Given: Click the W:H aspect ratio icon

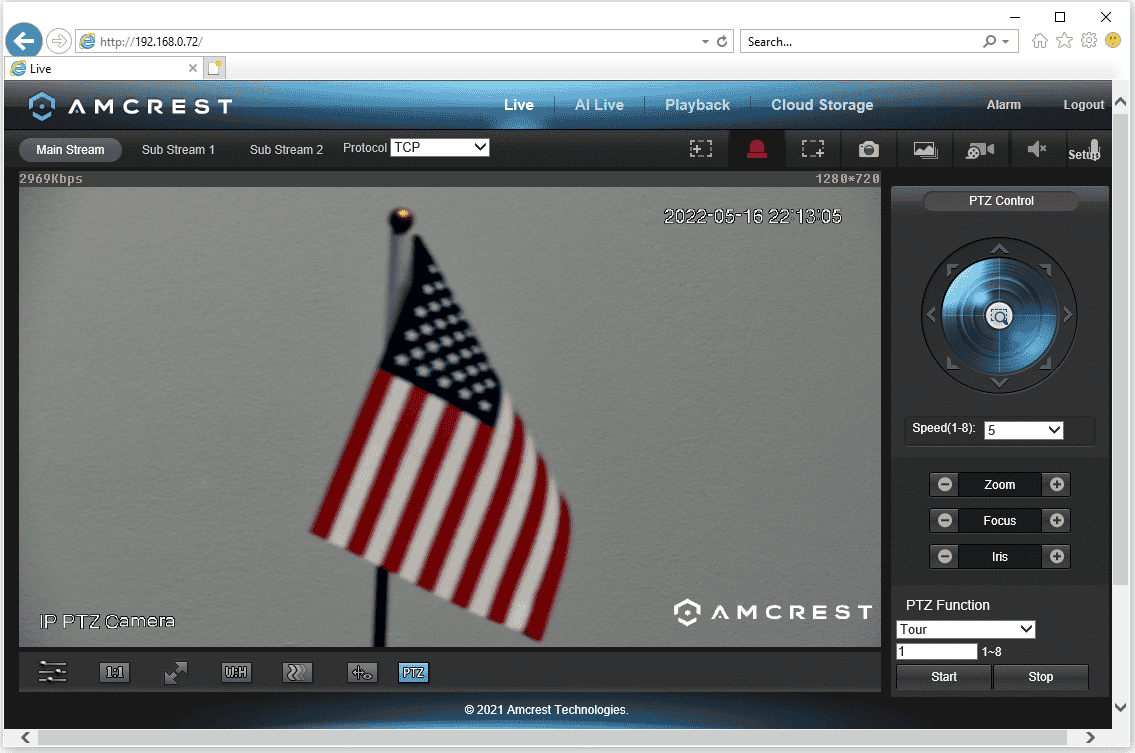Looking at the screenshot, I should tap(236, 673).
